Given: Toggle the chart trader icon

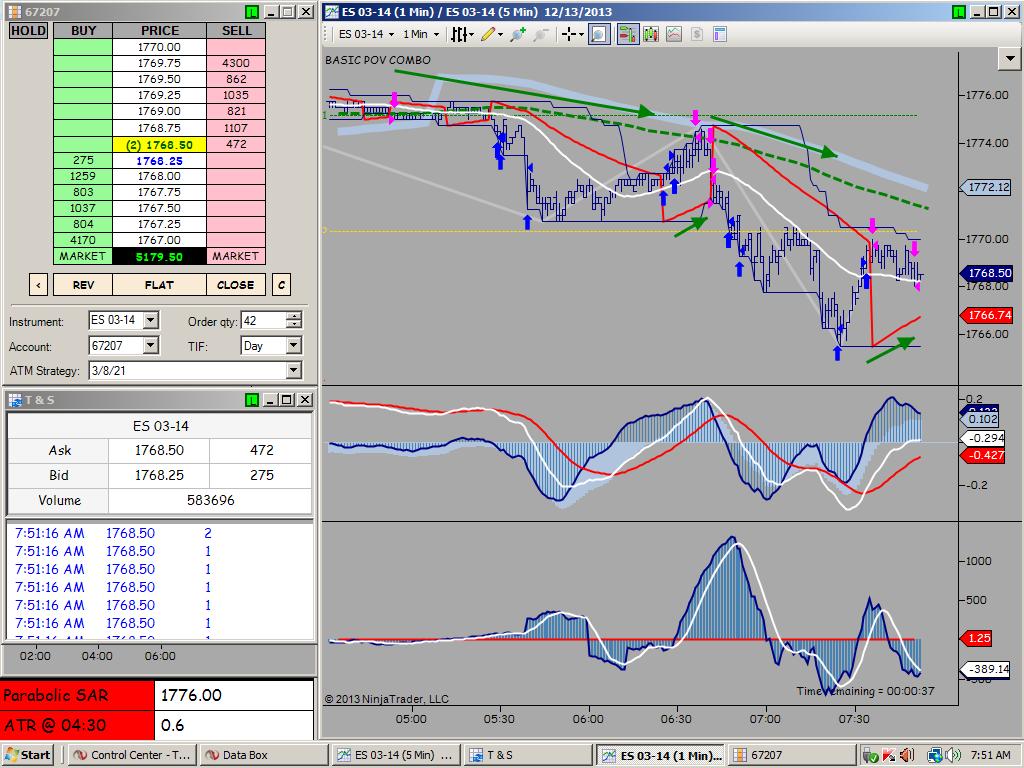Looking at the screenshot, I should click(x=628, y=35).
